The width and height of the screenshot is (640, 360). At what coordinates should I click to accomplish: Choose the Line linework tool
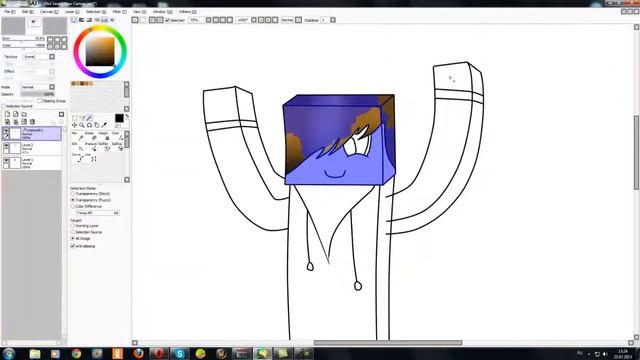tap(91, 158)
